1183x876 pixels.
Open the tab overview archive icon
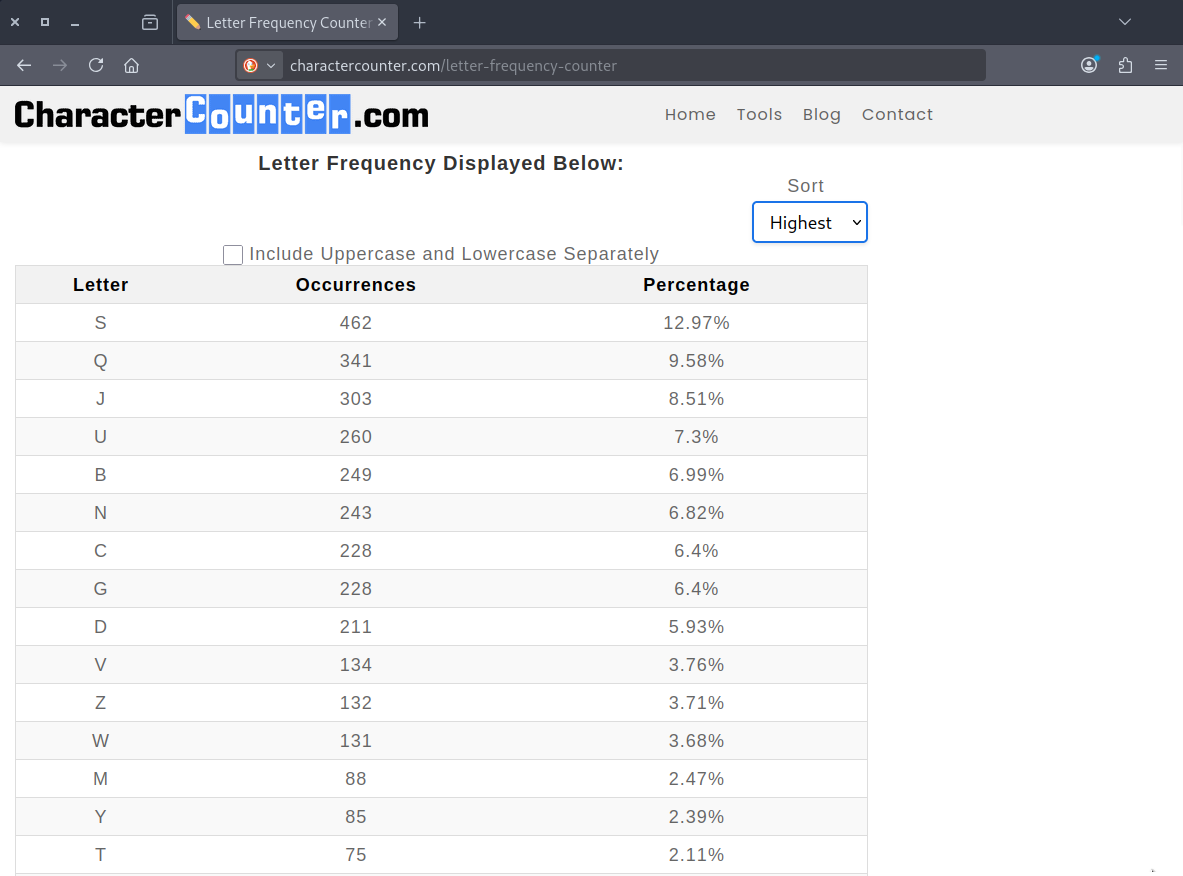(x=150, y=22)
